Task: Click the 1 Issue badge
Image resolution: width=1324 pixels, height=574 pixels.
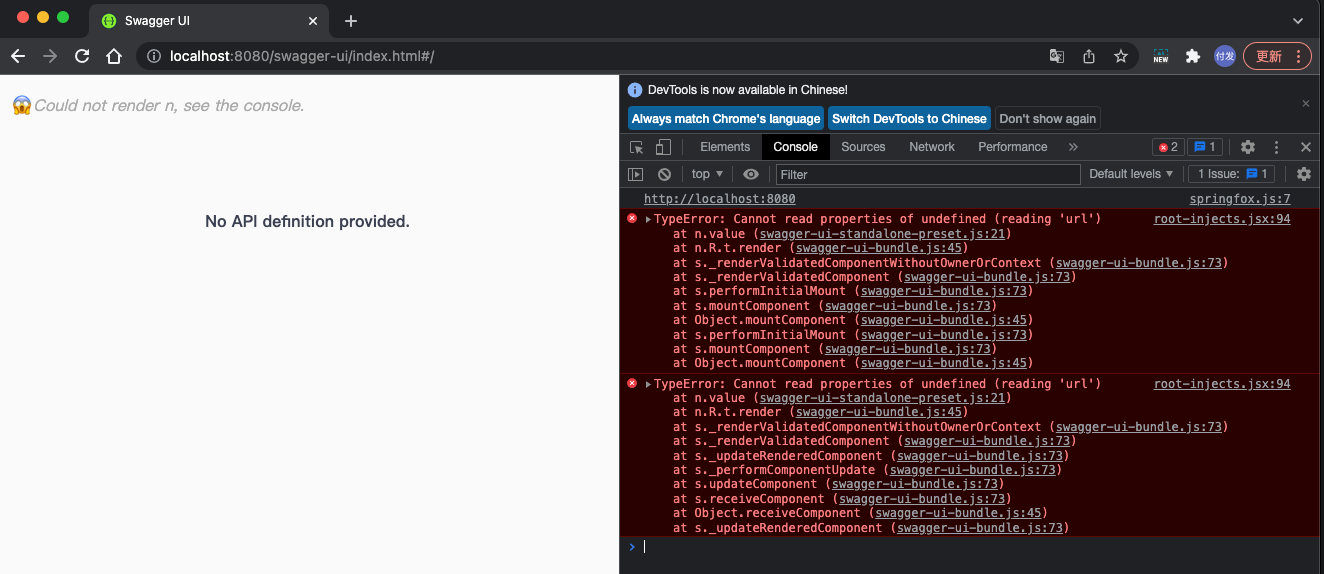Action: pyautogui.click(x=1231, y=174)
